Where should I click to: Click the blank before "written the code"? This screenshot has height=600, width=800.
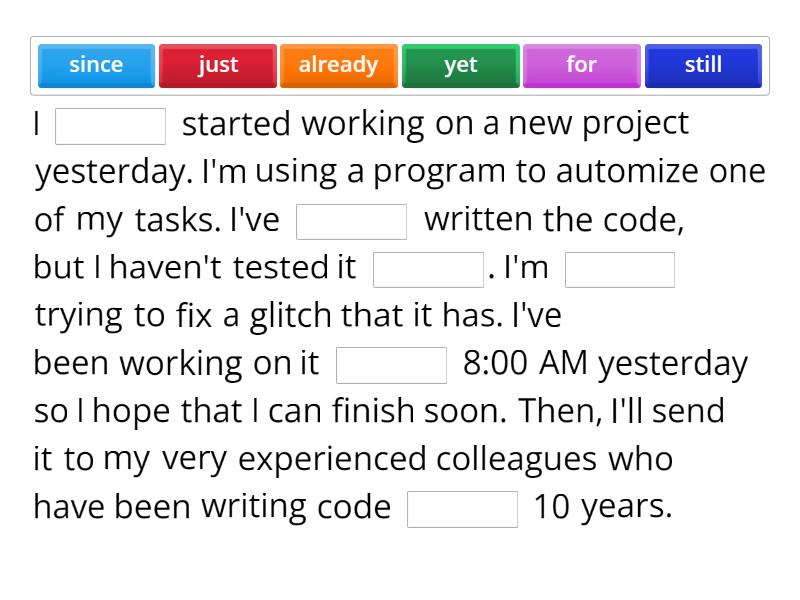point(352,221)
